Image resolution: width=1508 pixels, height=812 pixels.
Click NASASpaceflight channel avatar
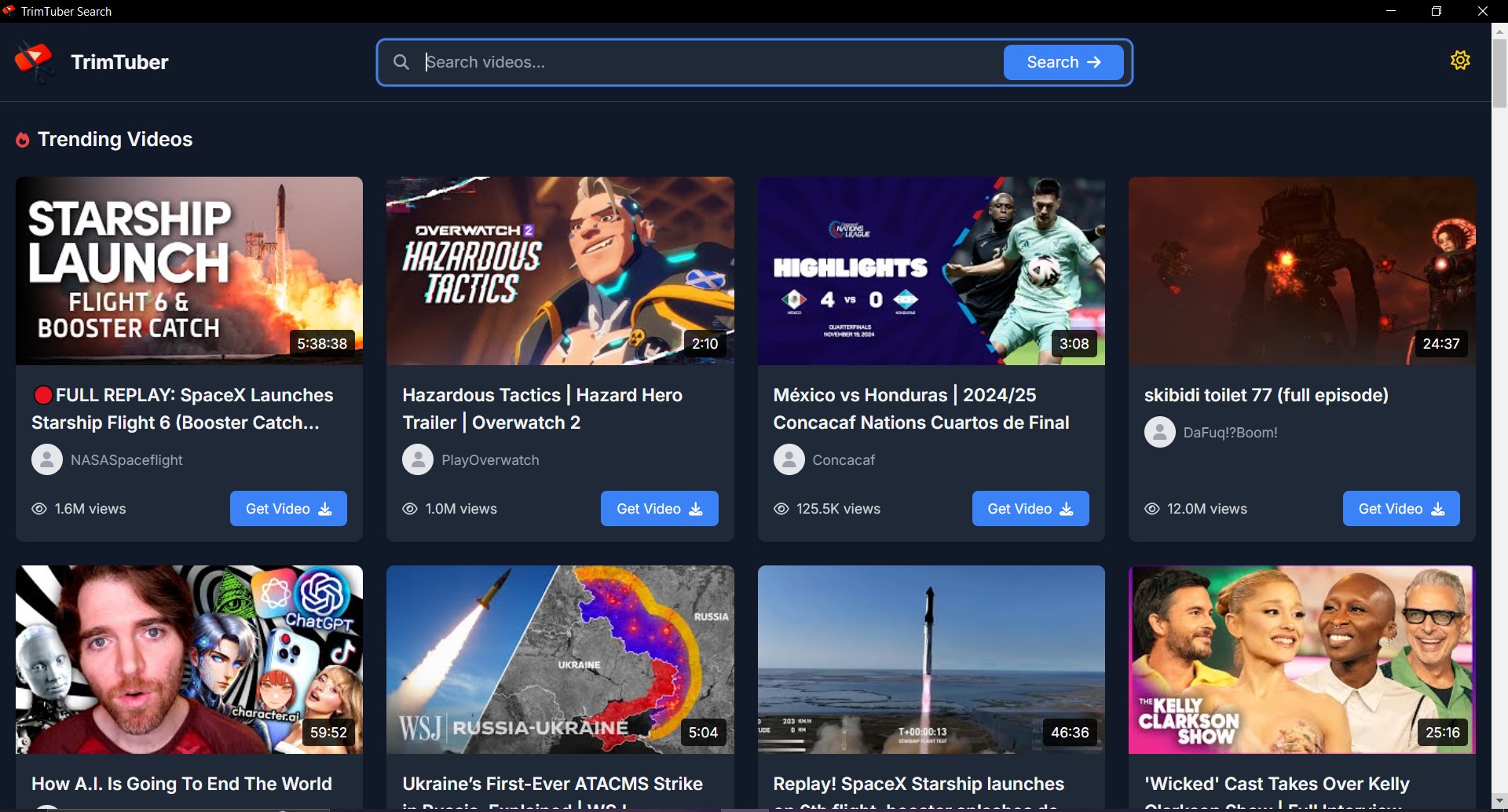point(47,459)
